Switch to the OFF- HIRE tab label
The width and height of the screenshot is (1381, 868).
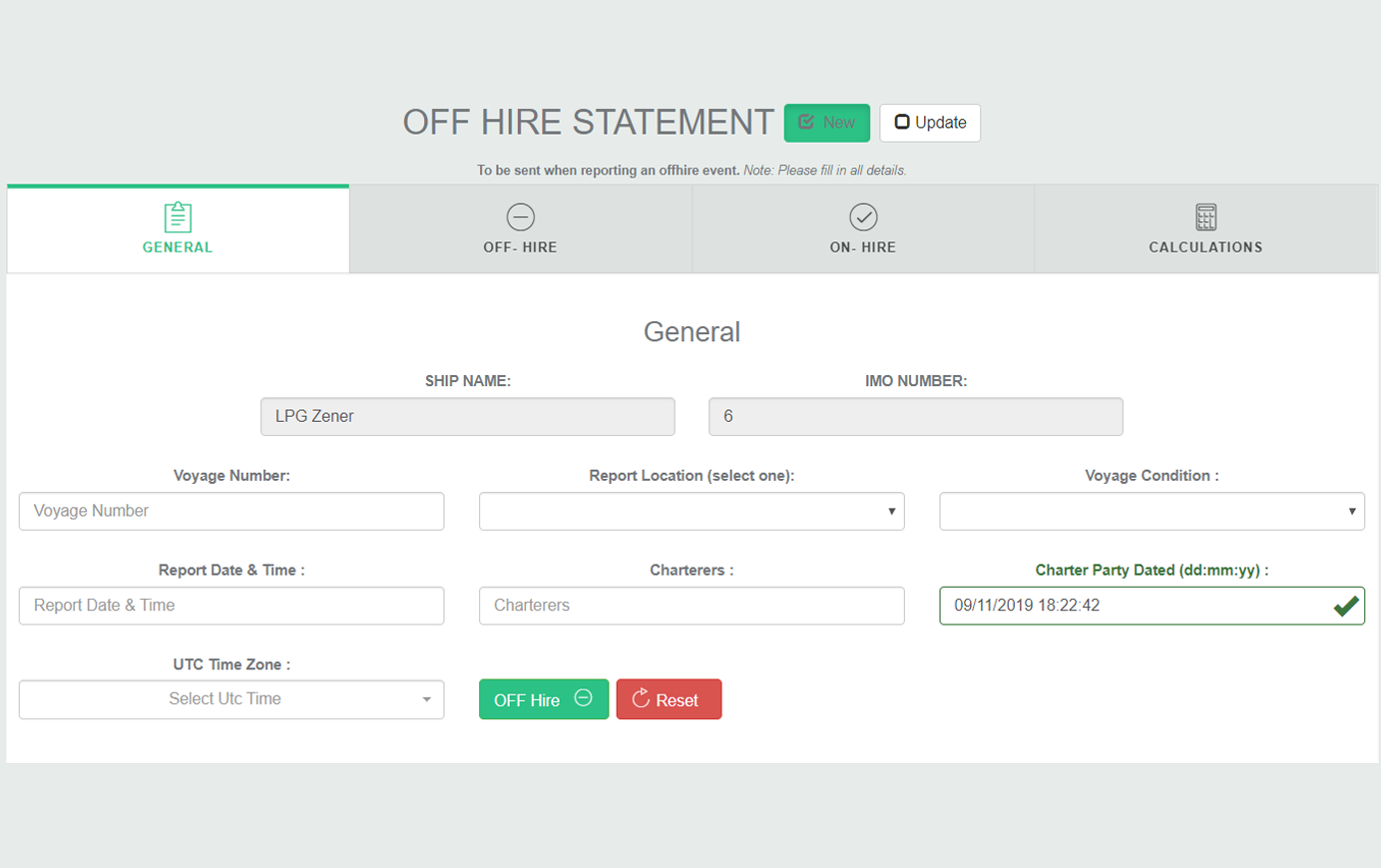(520, 247)
